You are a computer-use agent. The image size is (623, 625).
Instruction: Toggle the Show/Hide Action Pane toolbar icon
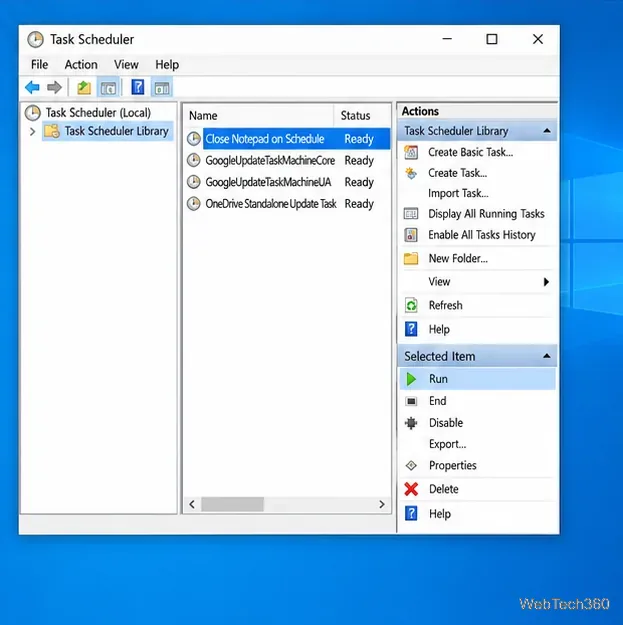[162, 88]
